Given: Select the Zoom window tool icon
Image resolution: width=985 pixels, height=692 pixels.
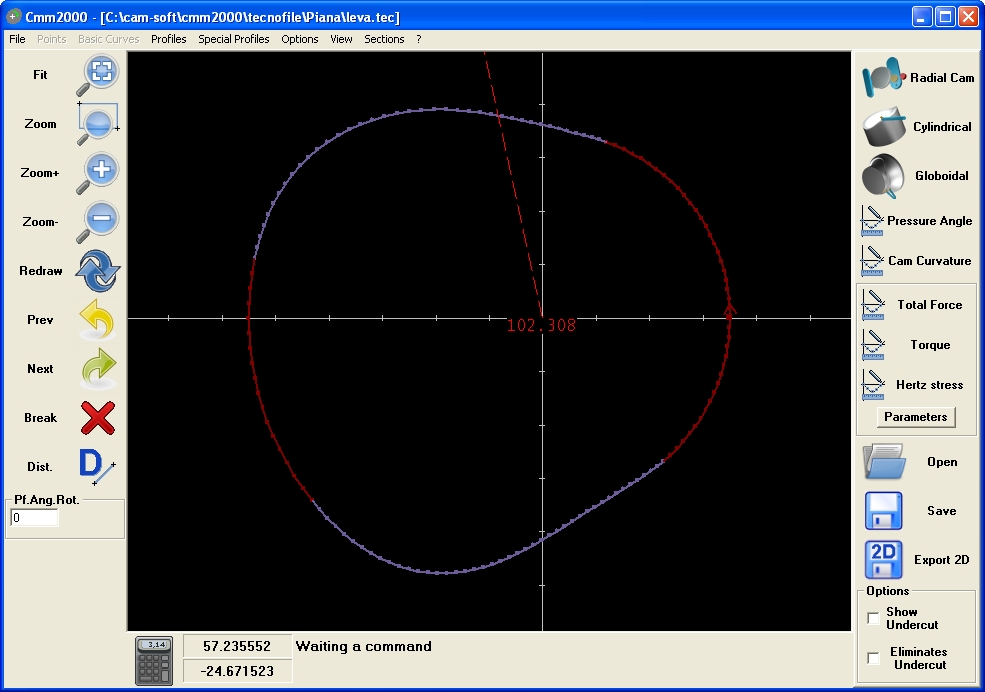Looking at the screenshot, I should pos(98,124).
